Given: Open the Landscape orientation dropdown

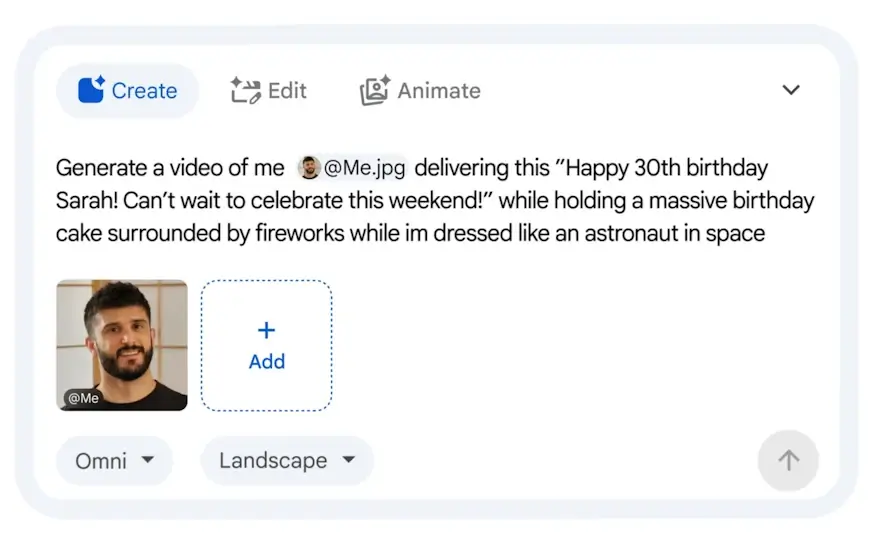Looking at the screenshot, I should 287,460.
